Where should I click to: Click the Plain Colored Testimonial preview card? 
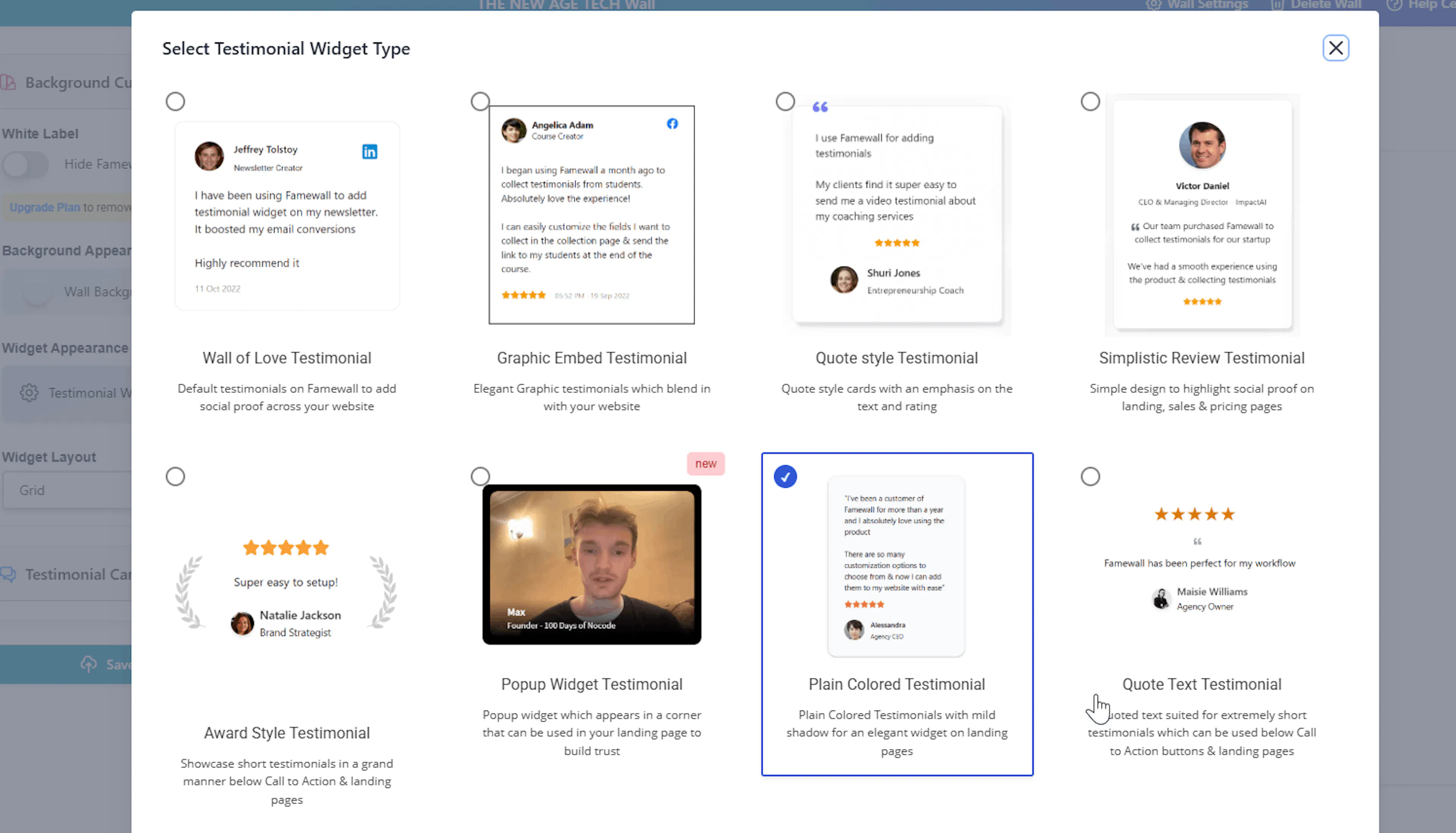(896, 566)
